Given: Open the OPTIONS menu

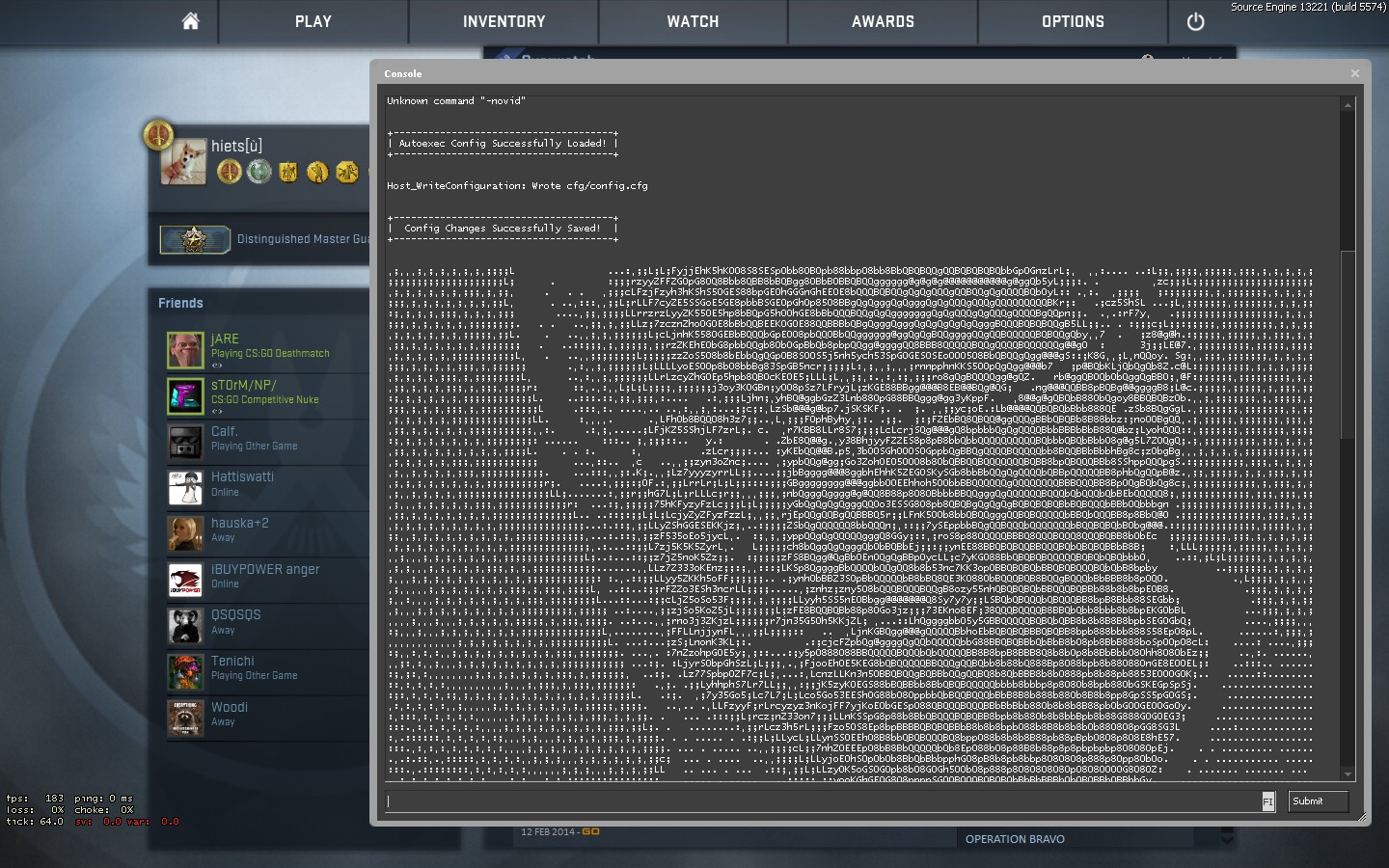Looking at the screenshot, I should (x=1073, y=21).
